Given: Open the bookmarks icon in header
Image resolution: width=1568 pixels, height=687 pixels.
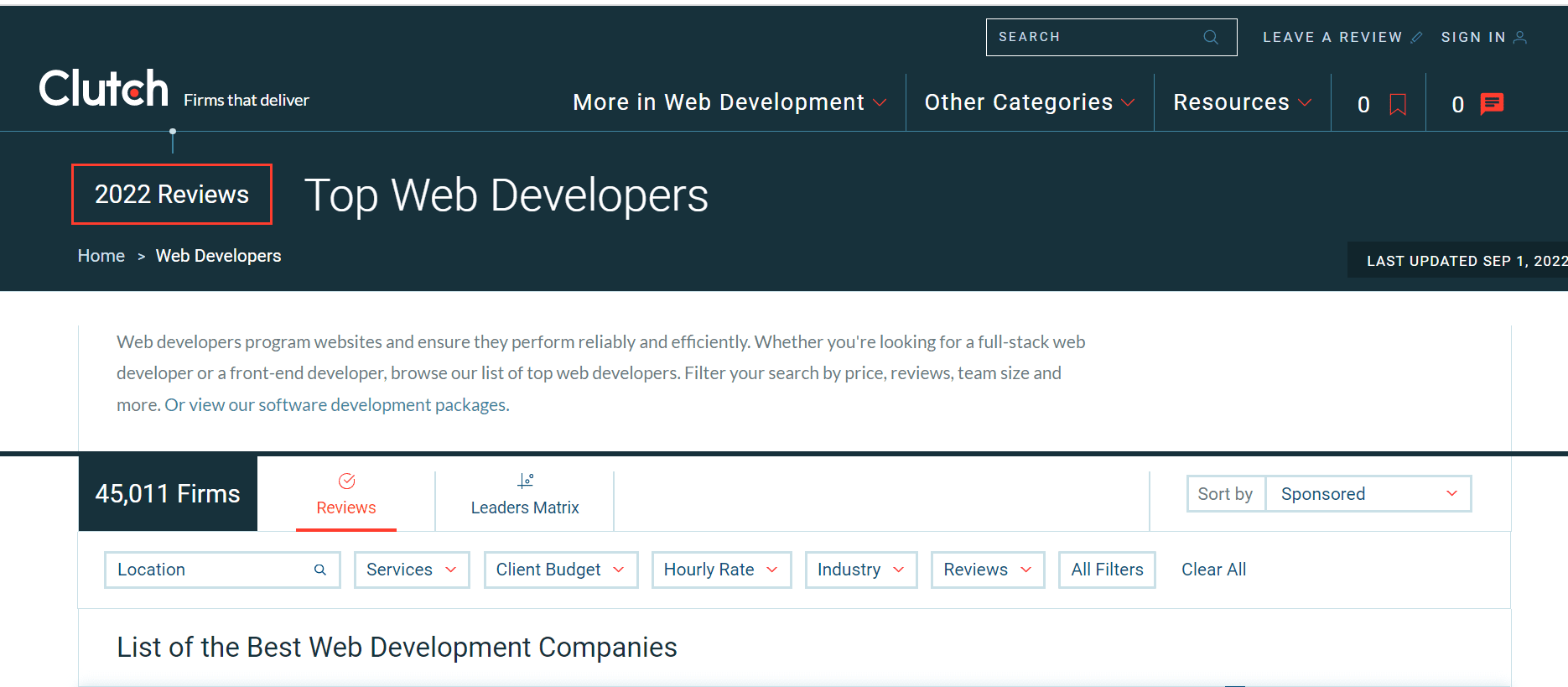Looking at the screenshot, I should (1397, 104).
